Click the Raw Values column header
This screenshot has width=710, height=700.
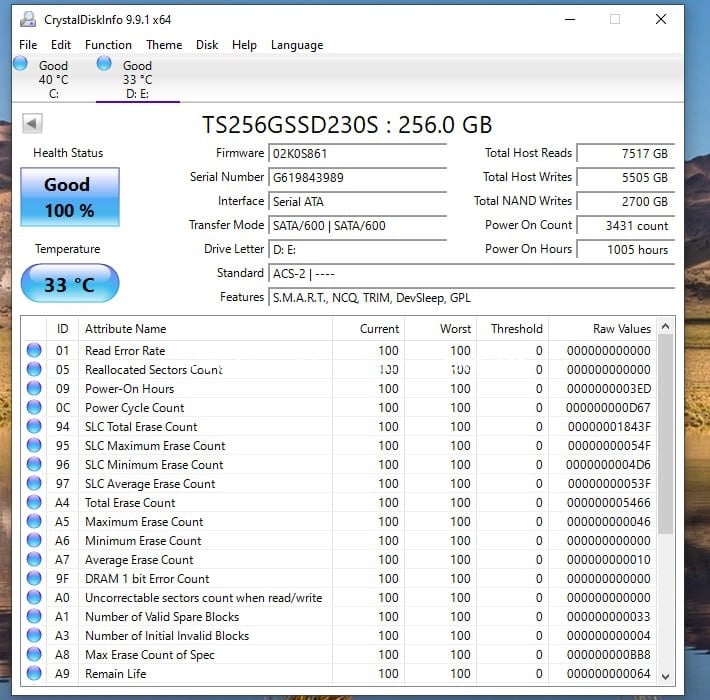click(602, 329)
